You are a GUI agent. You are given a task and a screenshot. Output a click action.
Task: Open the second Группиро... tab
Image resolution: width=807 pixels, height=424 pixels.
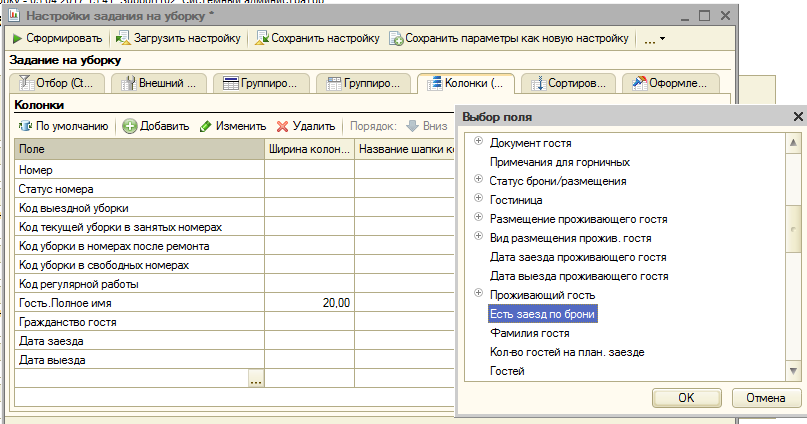coord(363,83)
